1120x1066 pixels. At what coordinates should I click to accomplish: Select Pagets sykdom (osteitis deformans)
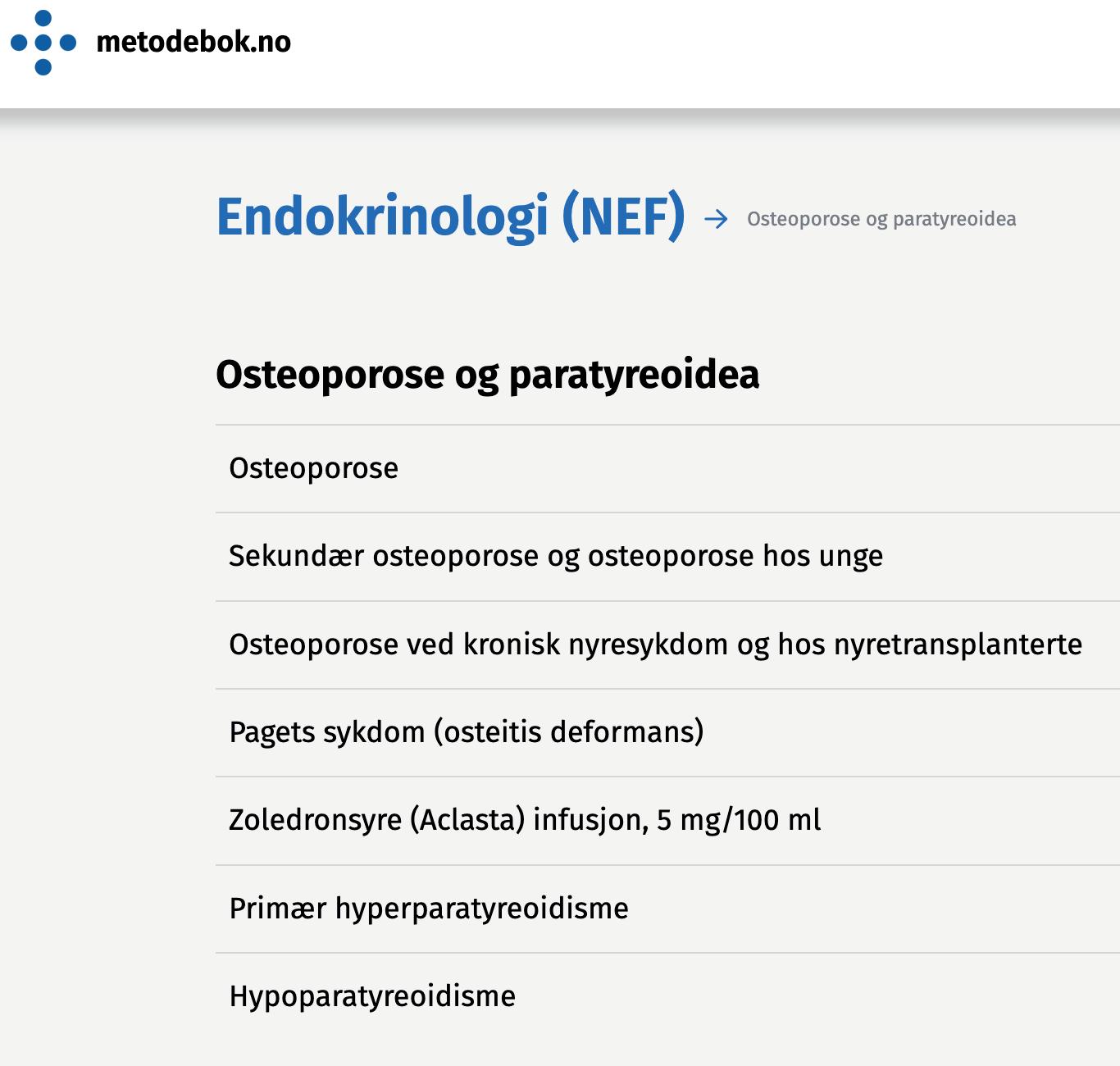[467, 731]
